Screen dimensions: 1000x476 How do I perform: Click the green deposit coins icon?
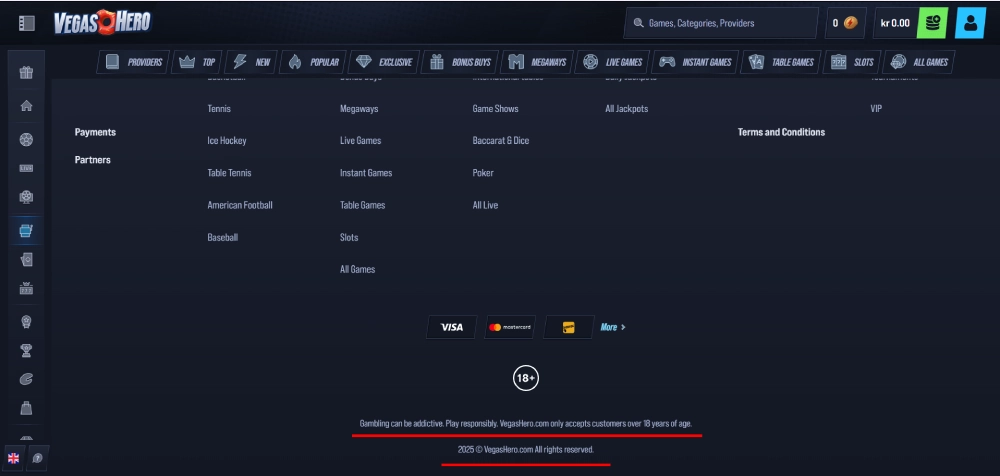[x=931, y=23]
